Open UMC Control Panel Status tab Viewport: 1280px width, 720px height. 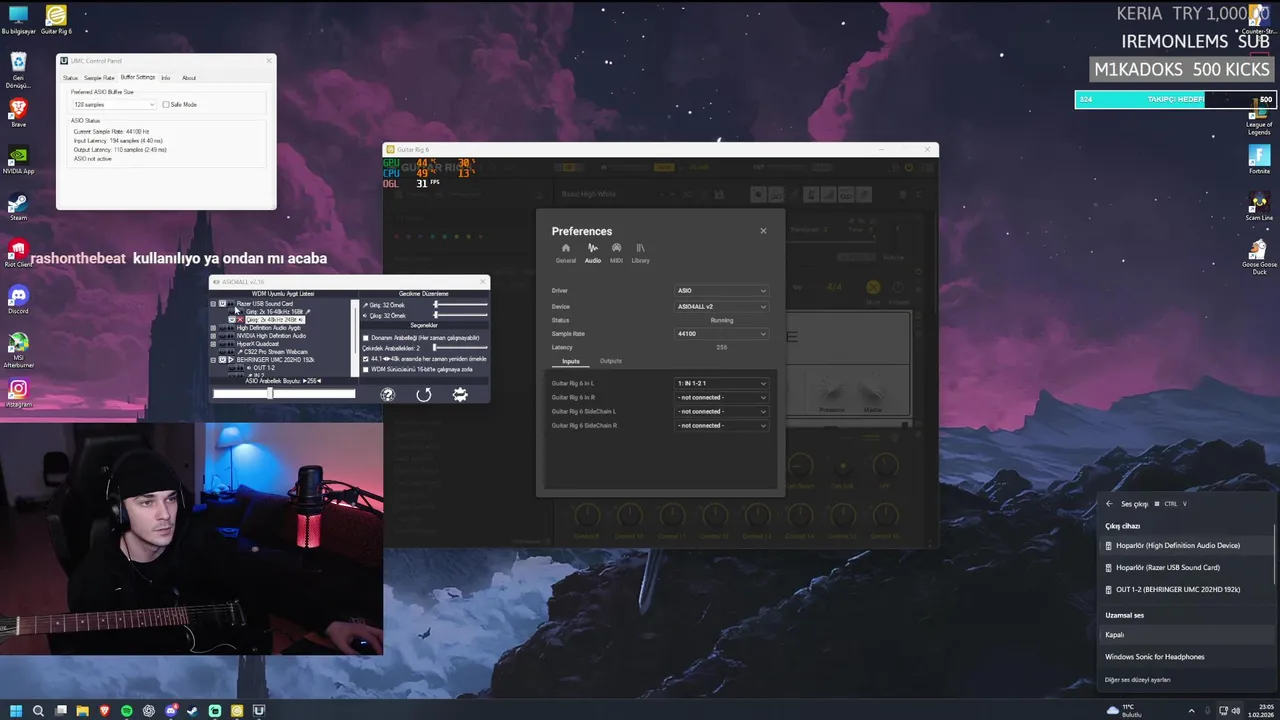(70, 78)
